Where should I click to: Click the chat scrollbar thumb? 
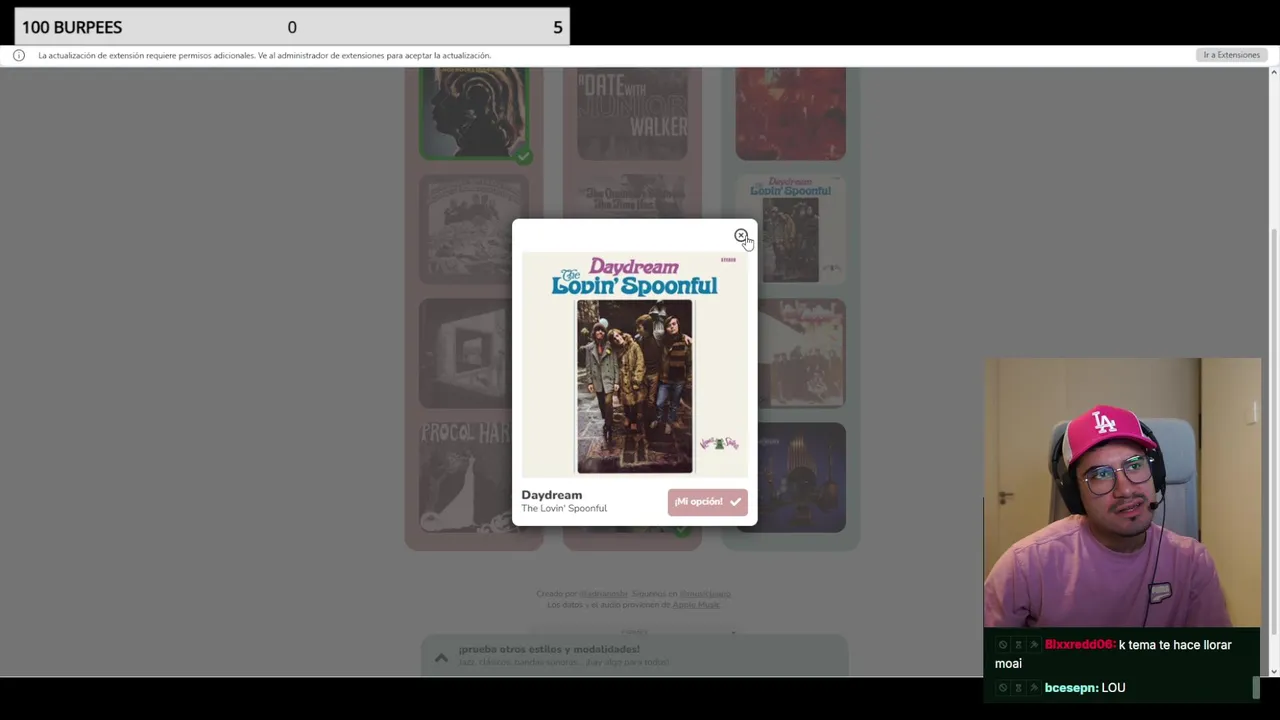click(1257, 688)
